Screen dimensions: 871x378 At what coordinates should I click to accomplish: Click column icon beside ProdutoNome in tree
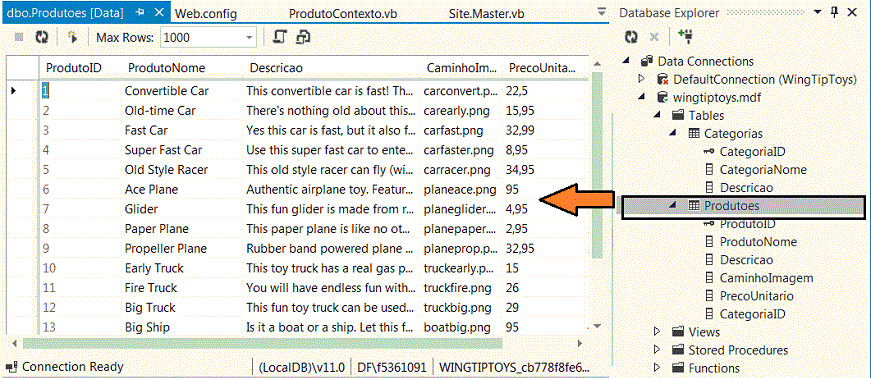pyautogui.click(x=709, y=242)
